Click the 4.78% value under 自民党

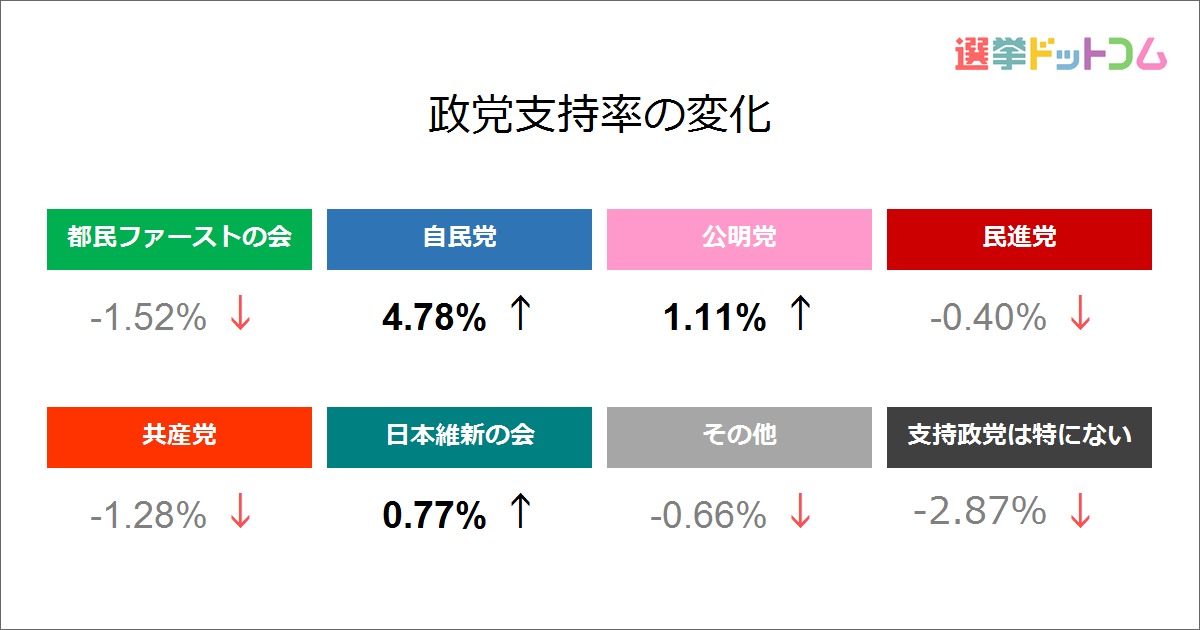(434, 319)
